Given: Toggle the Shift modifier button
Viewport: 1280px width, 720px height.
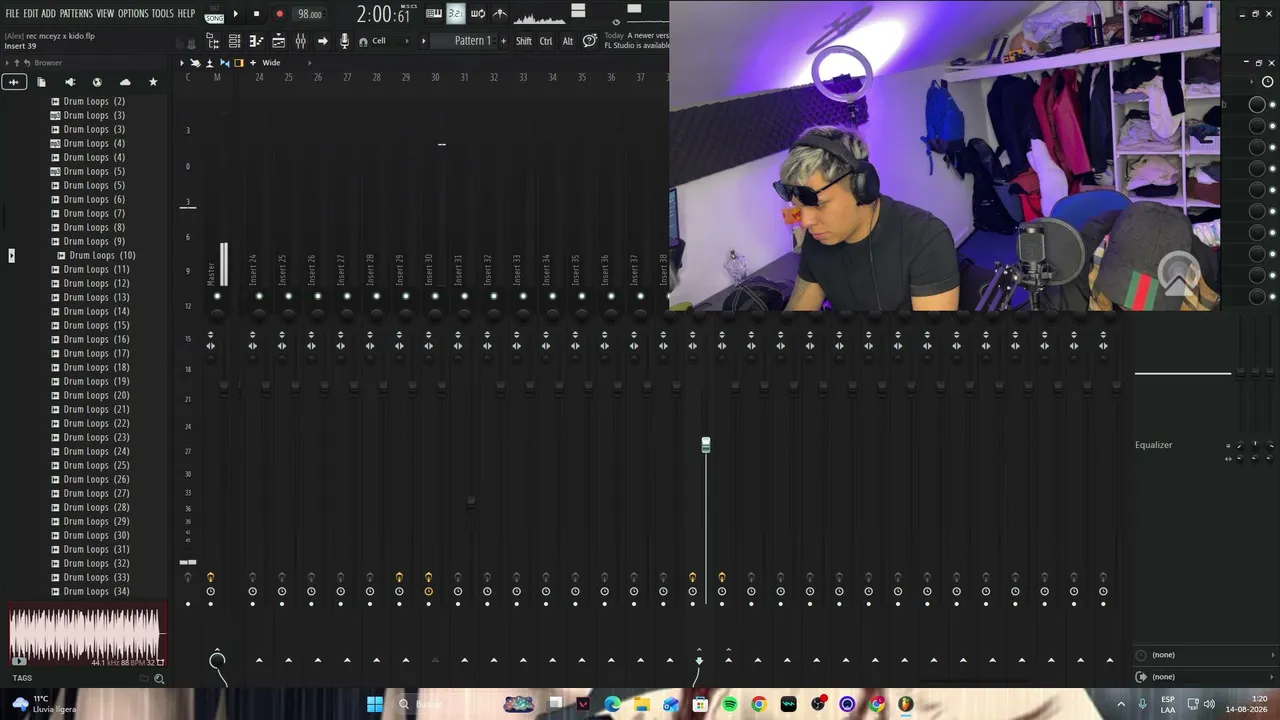Looking at the screenshot, I should (x=524, y=41).
